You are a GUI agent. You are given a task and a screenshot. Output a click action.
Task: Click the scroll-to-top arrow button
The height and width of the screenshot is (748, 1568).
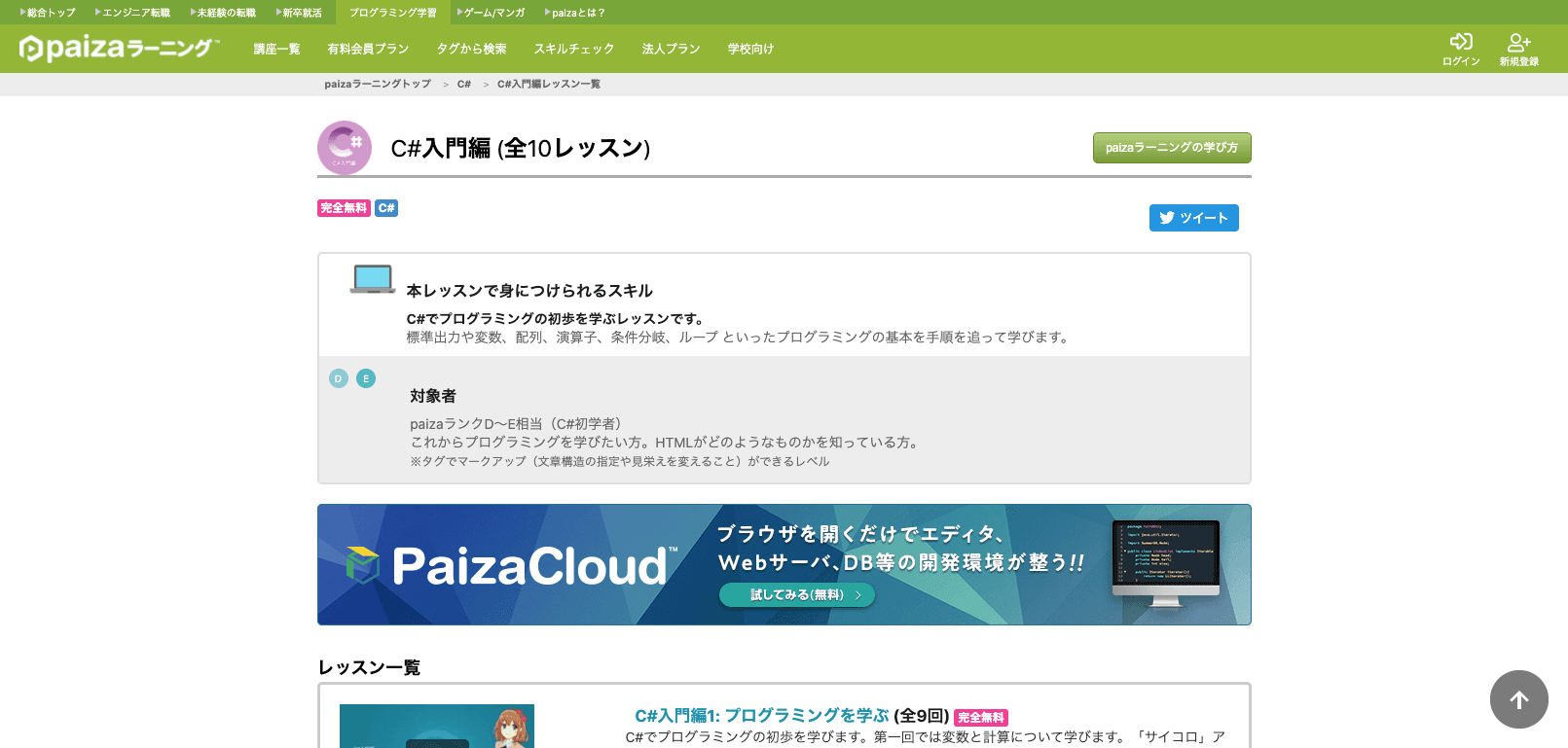click(1518, 699)
